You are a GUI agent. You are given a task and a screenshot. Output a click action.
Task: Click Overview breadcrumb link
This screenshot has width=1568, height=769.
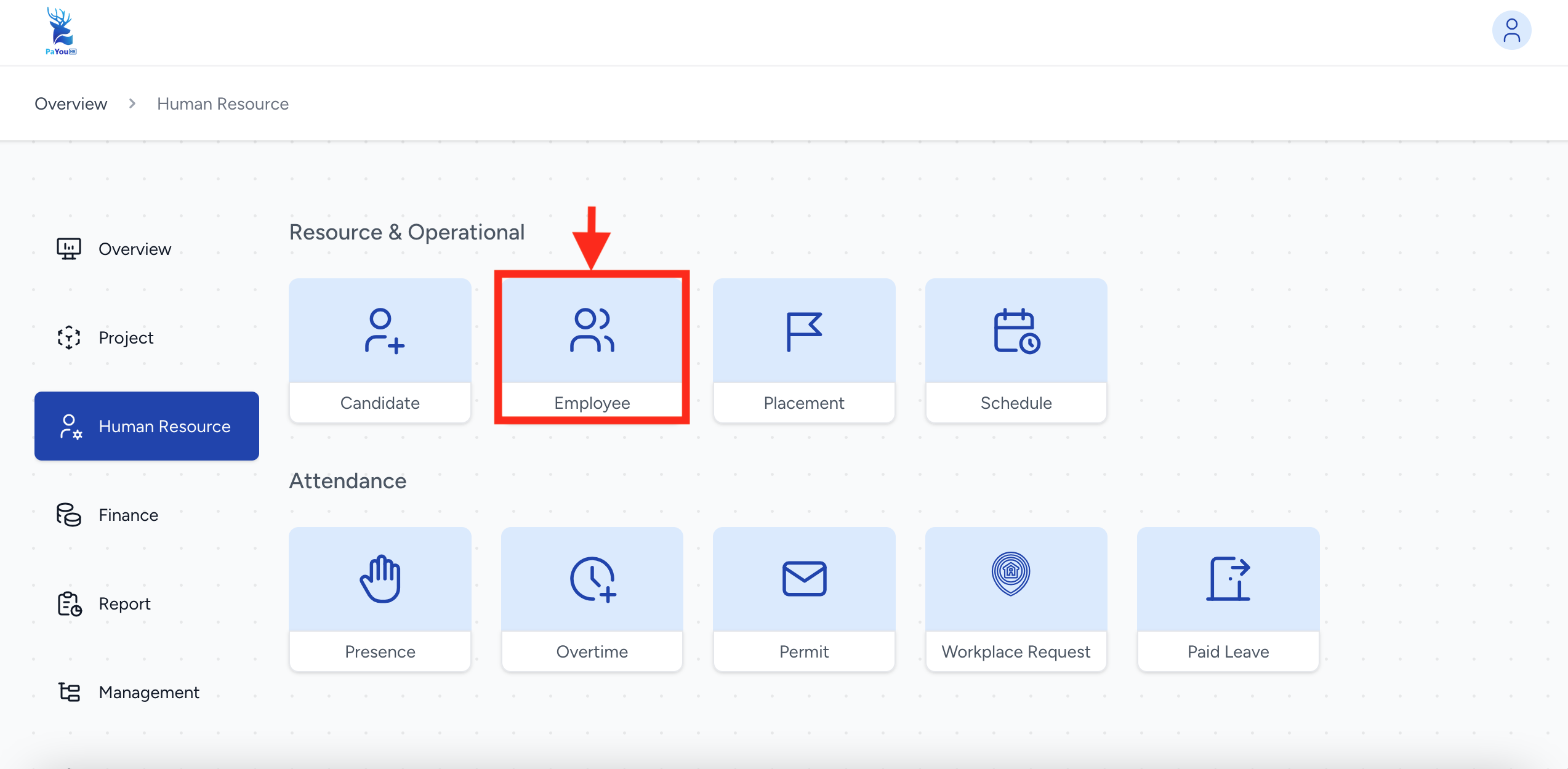[x=71, y=104]
